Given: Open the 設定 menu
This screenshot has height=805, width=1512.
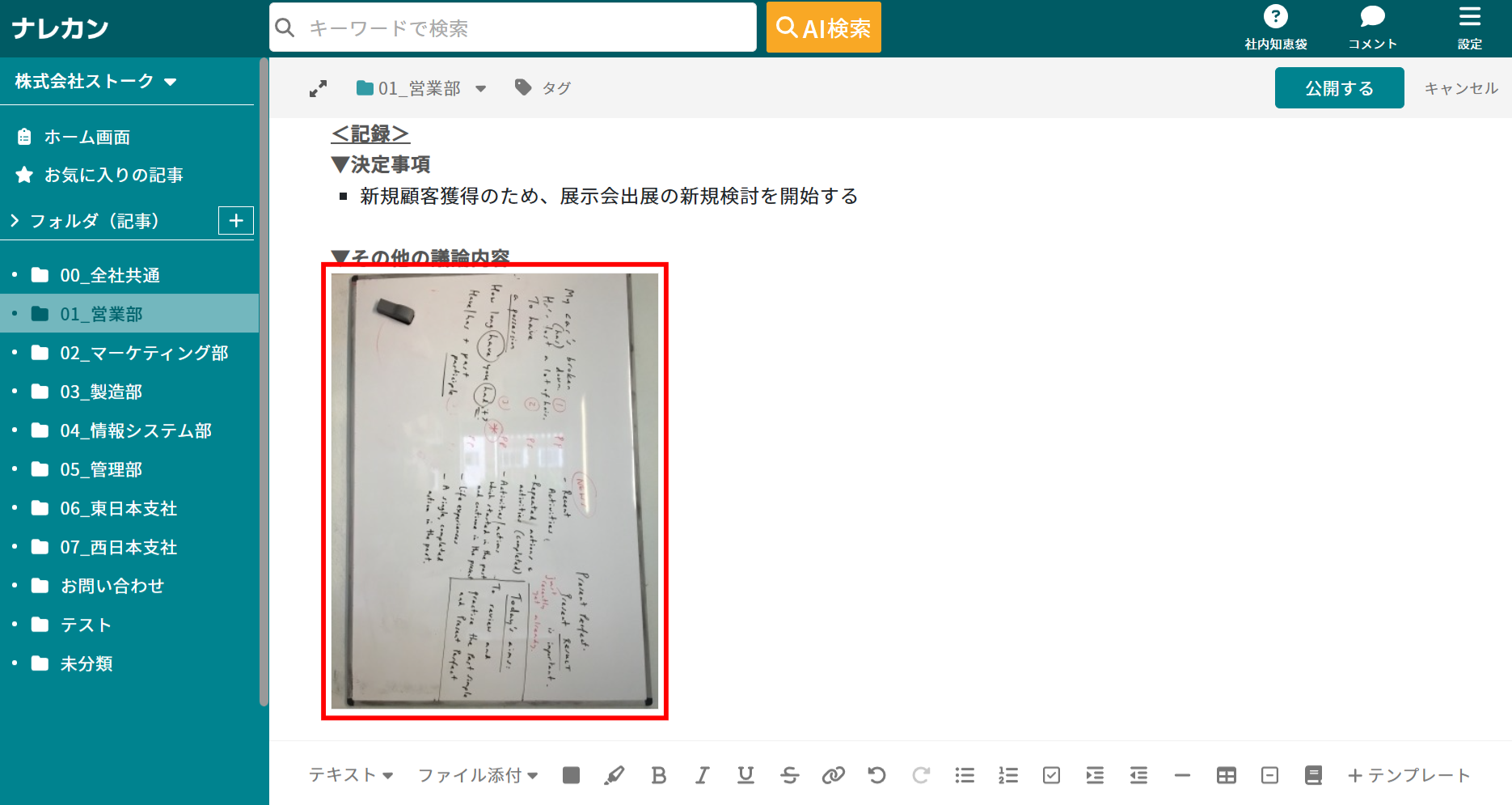Looking at the screenshot, I should [1469, 27].
